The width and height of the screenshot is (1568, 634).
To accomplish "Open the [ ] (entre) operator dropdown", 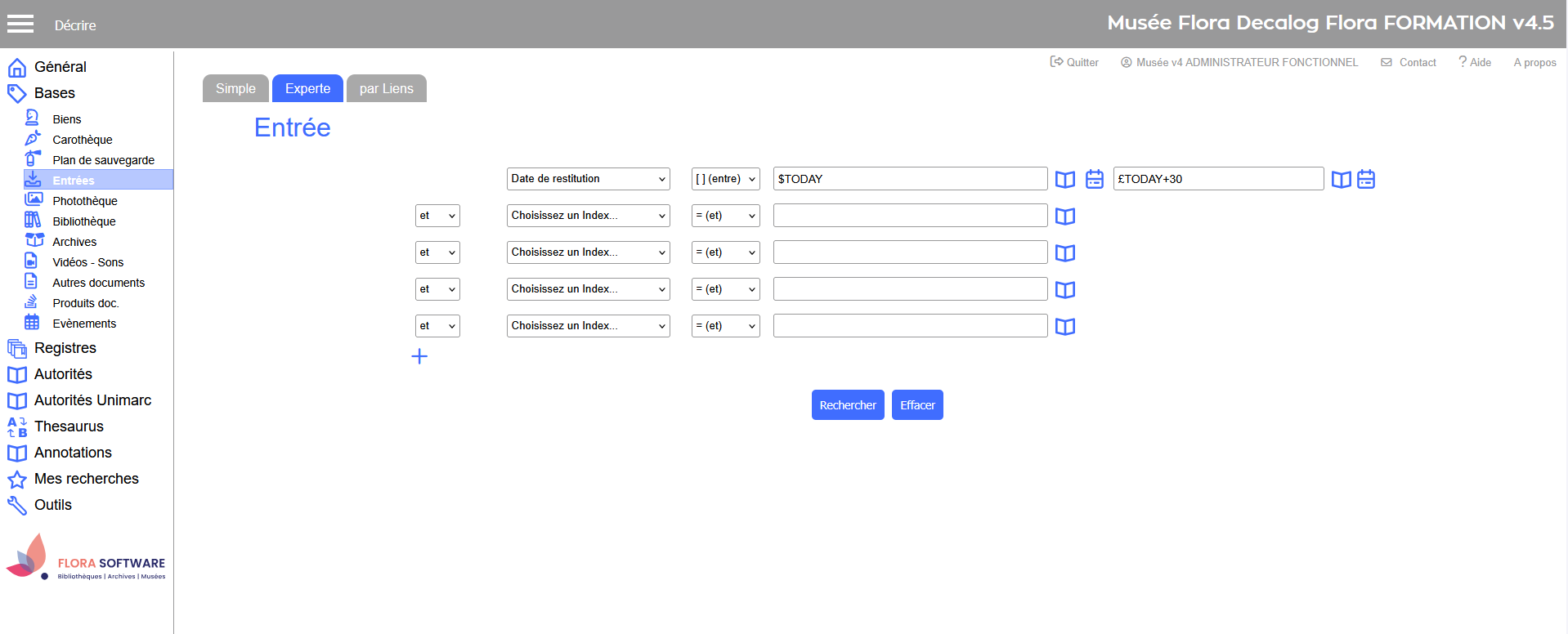I will [725, 179].
